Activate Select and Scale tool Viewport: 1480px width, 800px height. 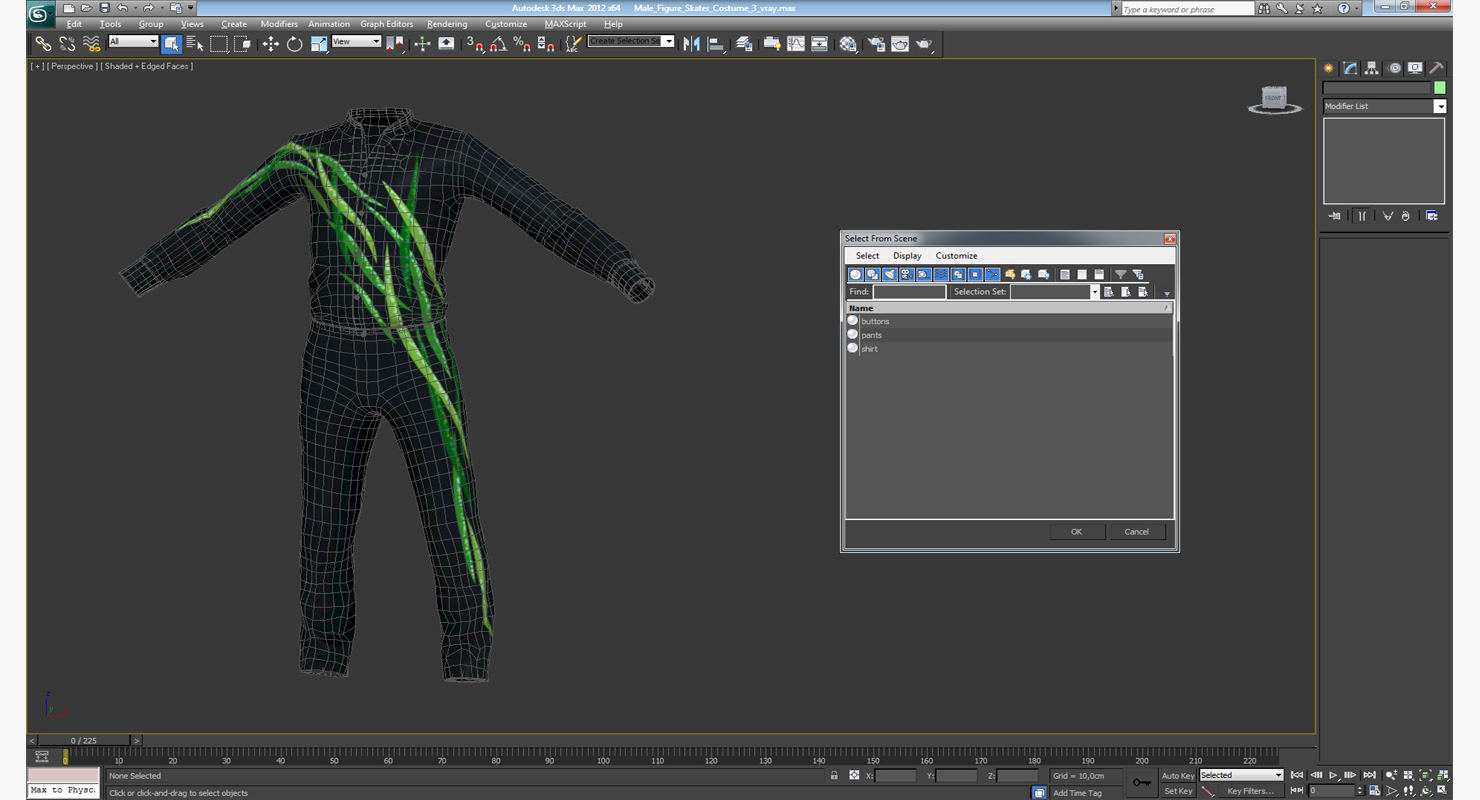tap(319, 44)
